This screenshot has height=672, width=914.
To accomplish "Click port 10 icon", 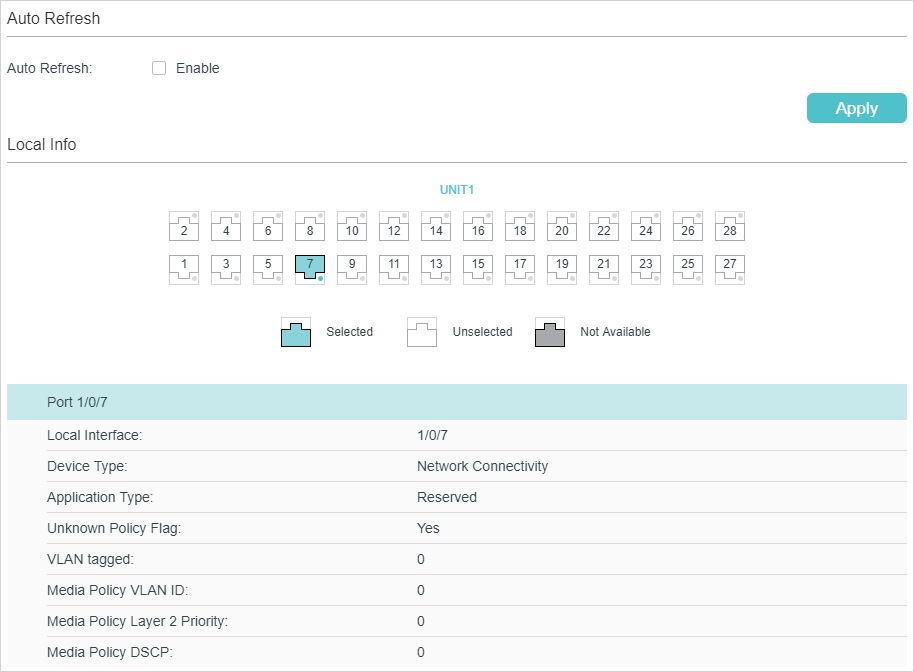I will [x=352, y=227].
